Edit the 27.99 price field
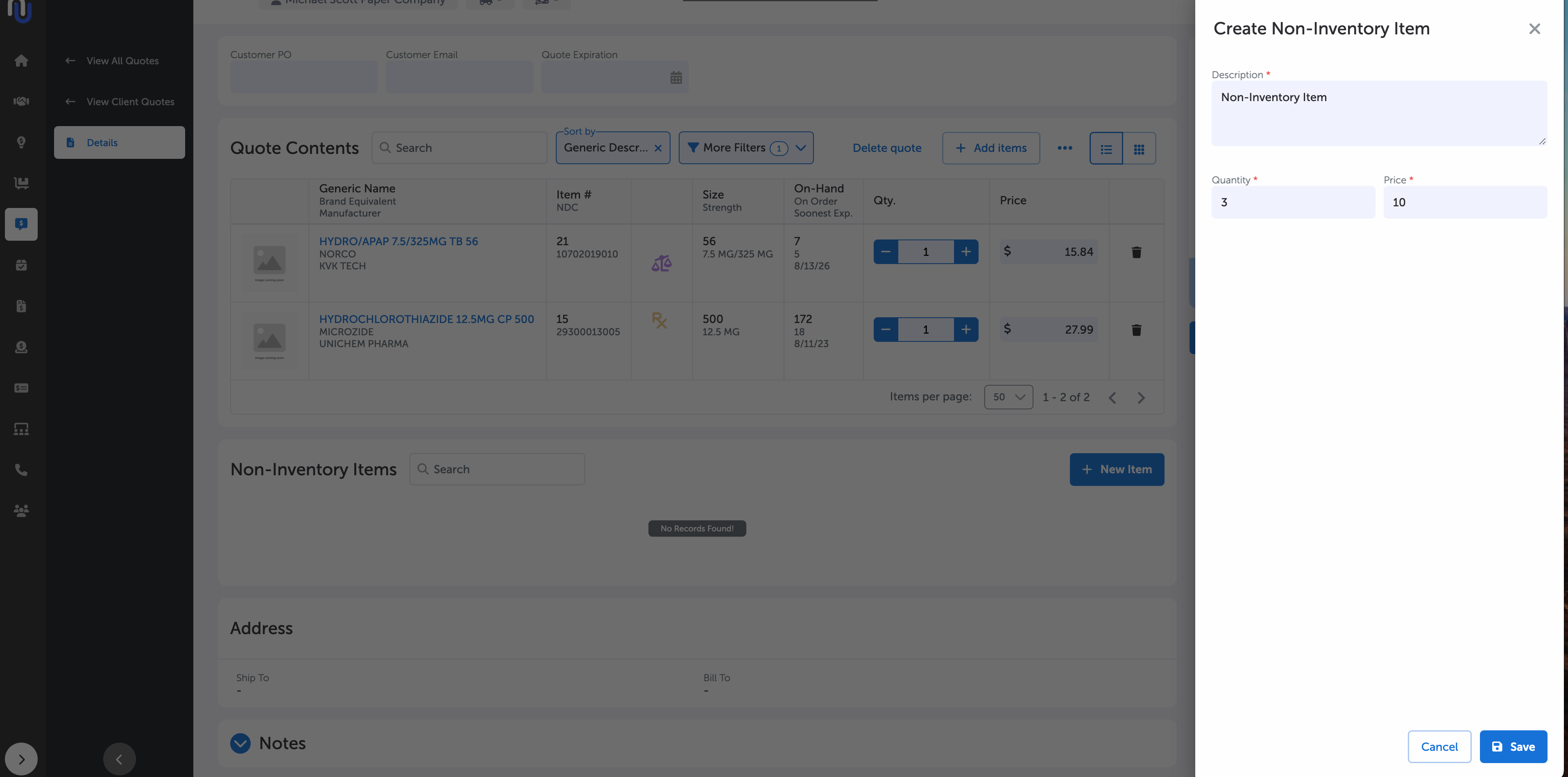The height and width of the screenshot is (777, 1568). [x=1048, y=329]
